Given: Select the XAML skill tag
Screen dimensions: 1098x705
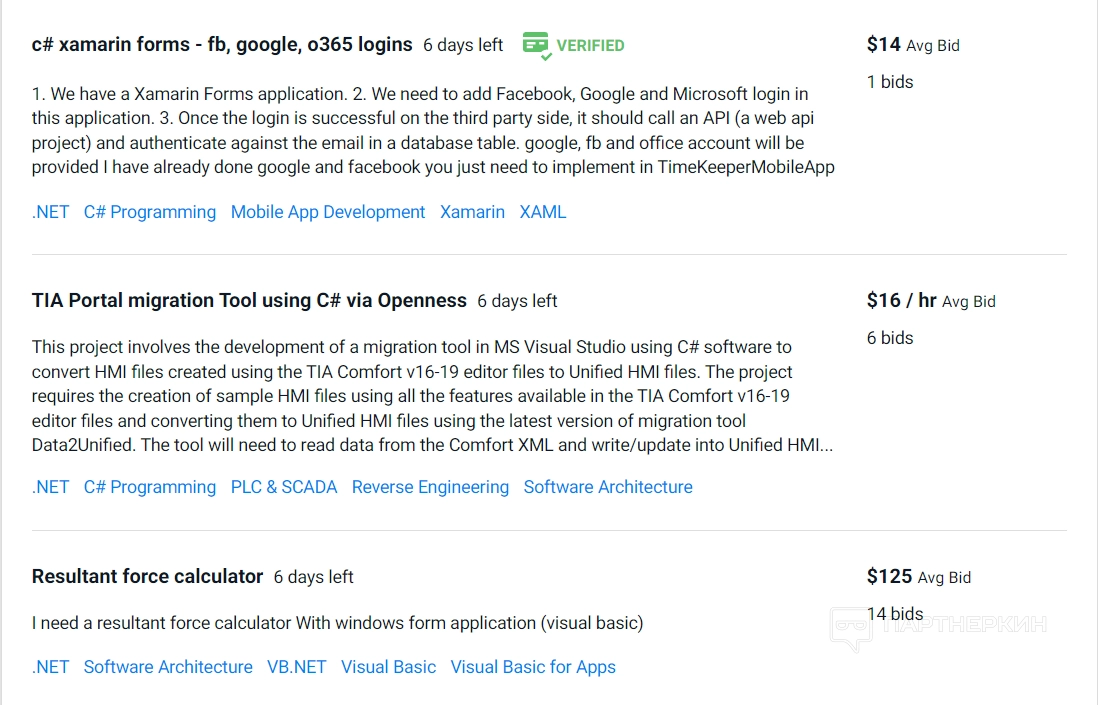Looking at the screenshot, I should 543,212.
